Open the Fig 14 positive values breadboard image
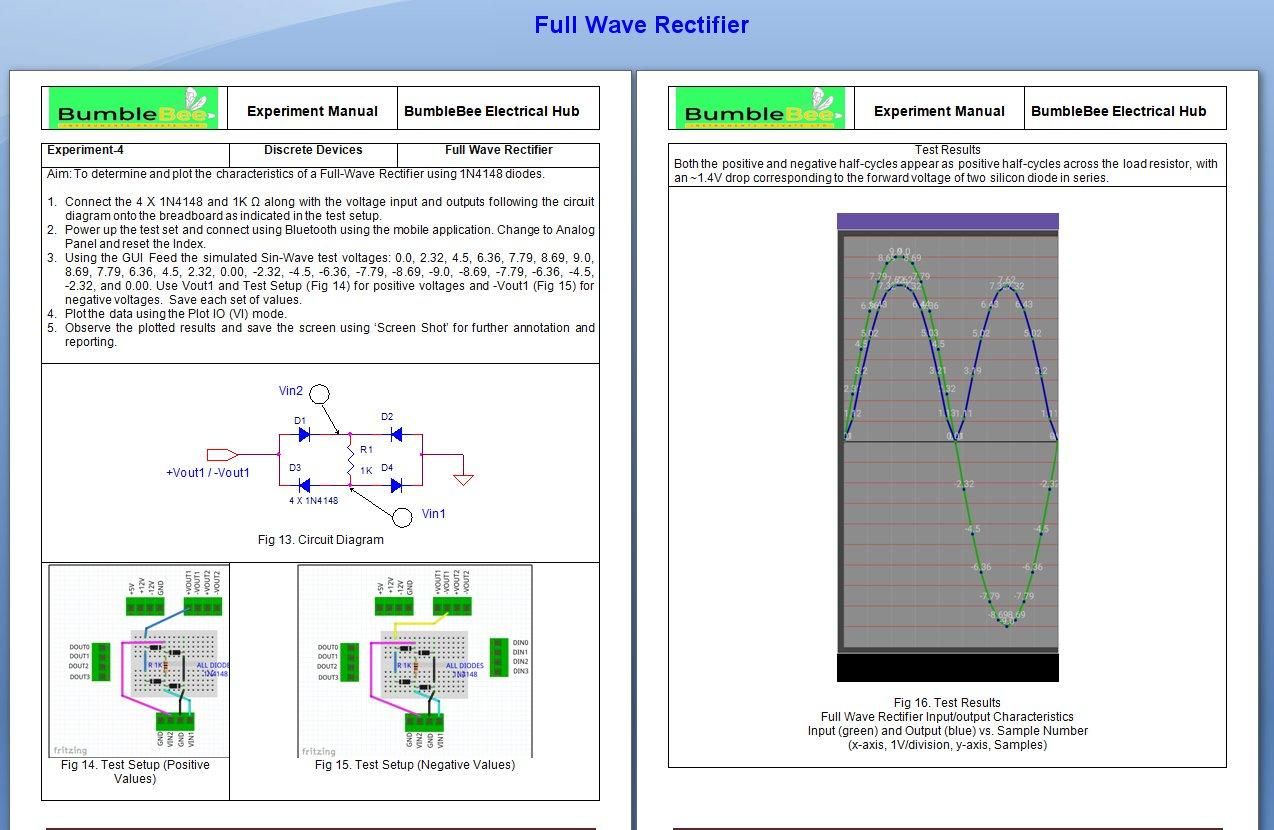Viewport: 1274px width, 830px height. click(x=139, y=661)
